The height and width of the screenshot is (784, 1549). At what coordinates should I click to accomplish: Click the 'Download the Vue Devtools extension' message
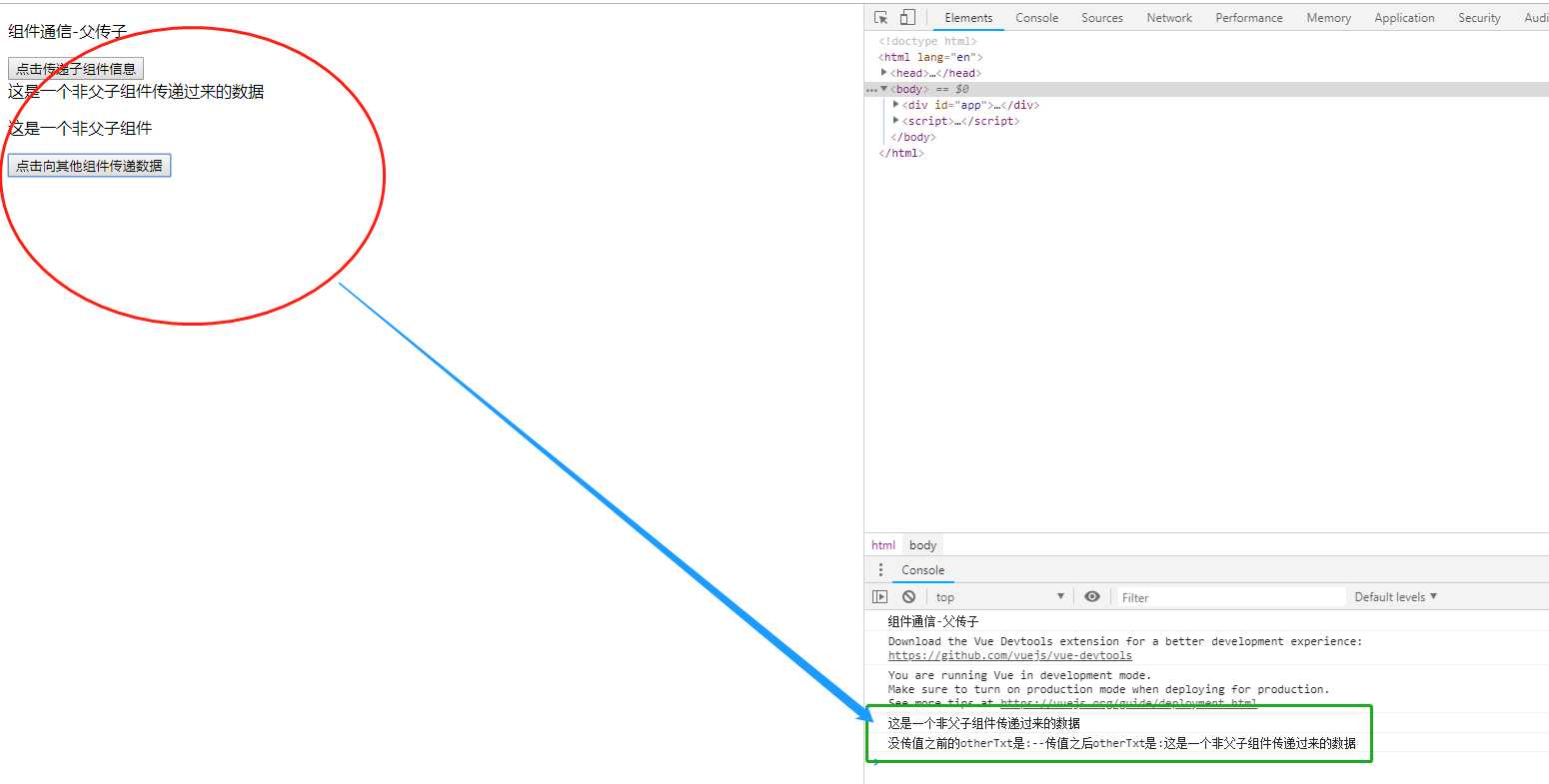click(1125, 641)
